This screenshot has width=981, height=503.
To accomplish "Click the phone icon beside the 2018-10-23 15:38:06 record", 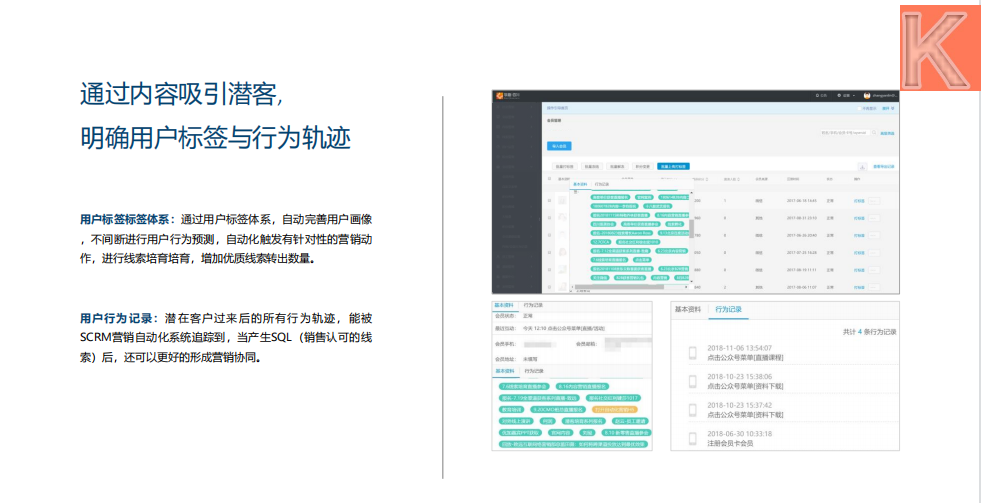I will (x=692, y=380).
